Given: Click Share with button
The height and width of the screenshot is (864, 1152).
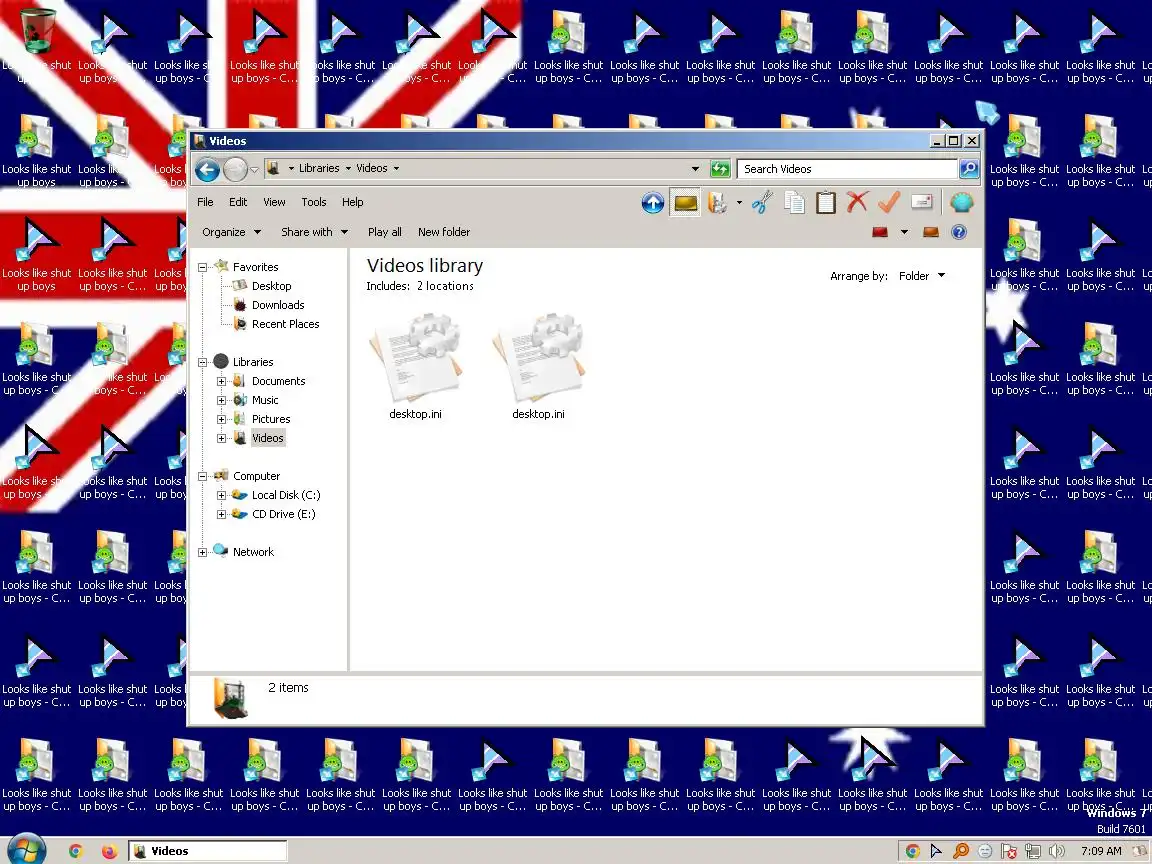Looking at the screenshot, I should pyautogui.click(x=314, y=232).
